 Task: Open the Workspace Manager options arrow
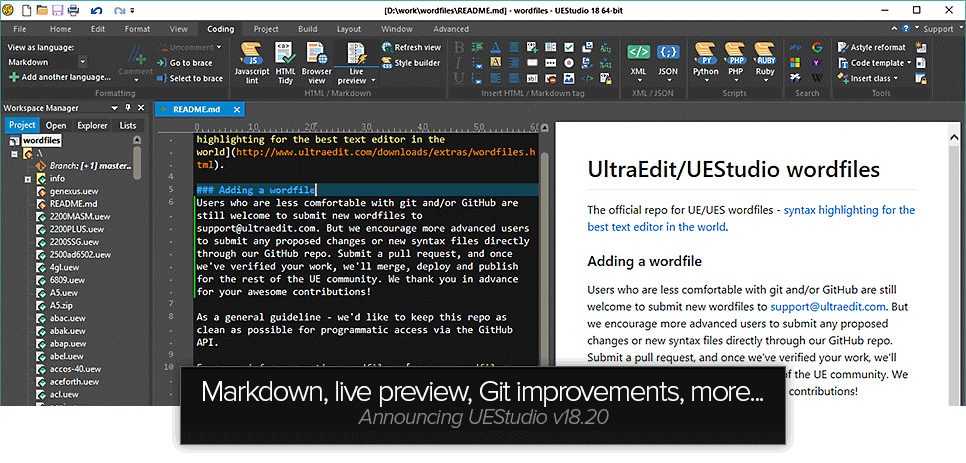114,108
